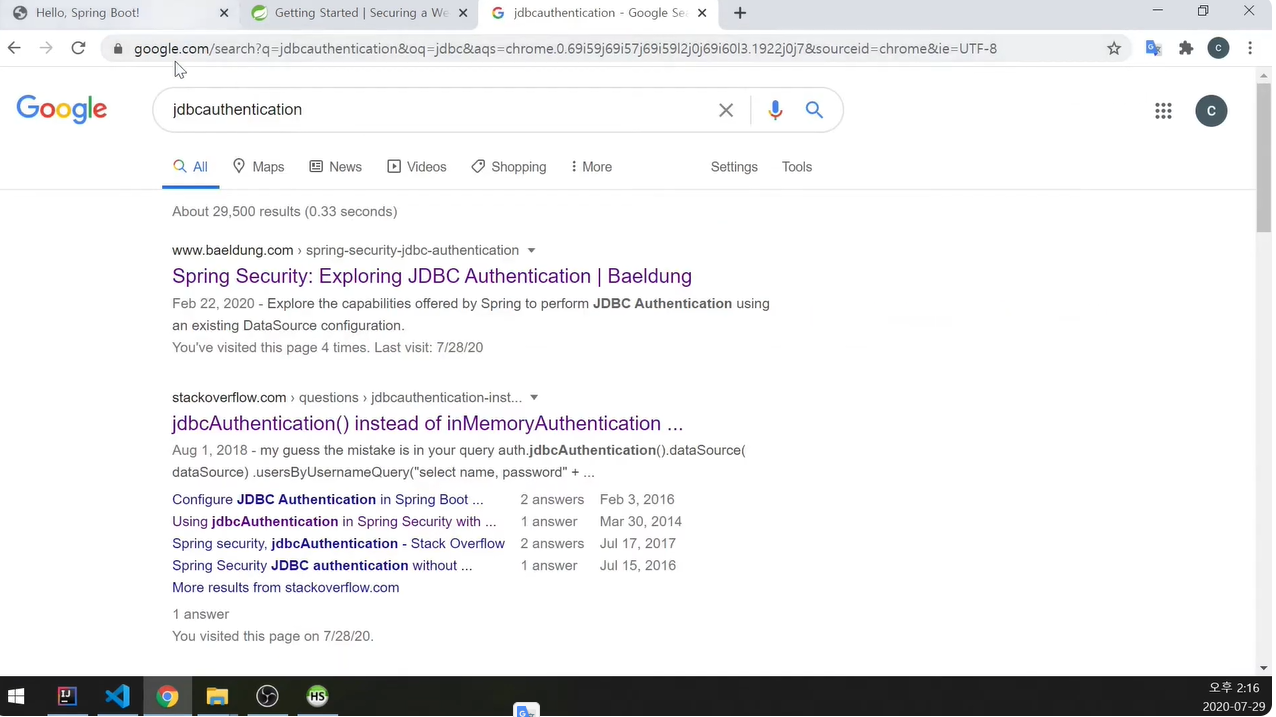Open Maps search results
1276x717 pixels.
(x=258, y=167)
